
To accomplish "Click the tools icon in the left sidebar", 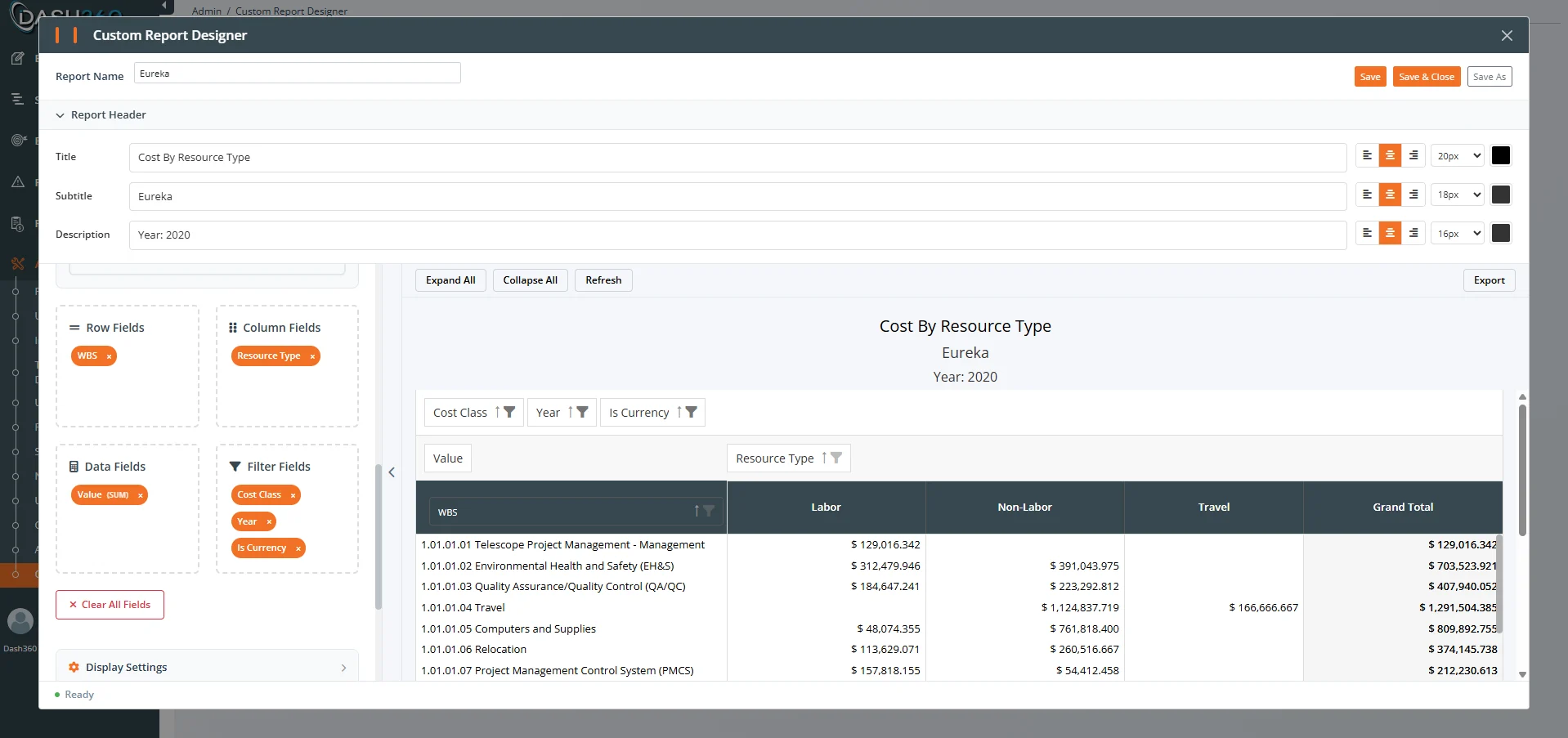I will [18, 263].
